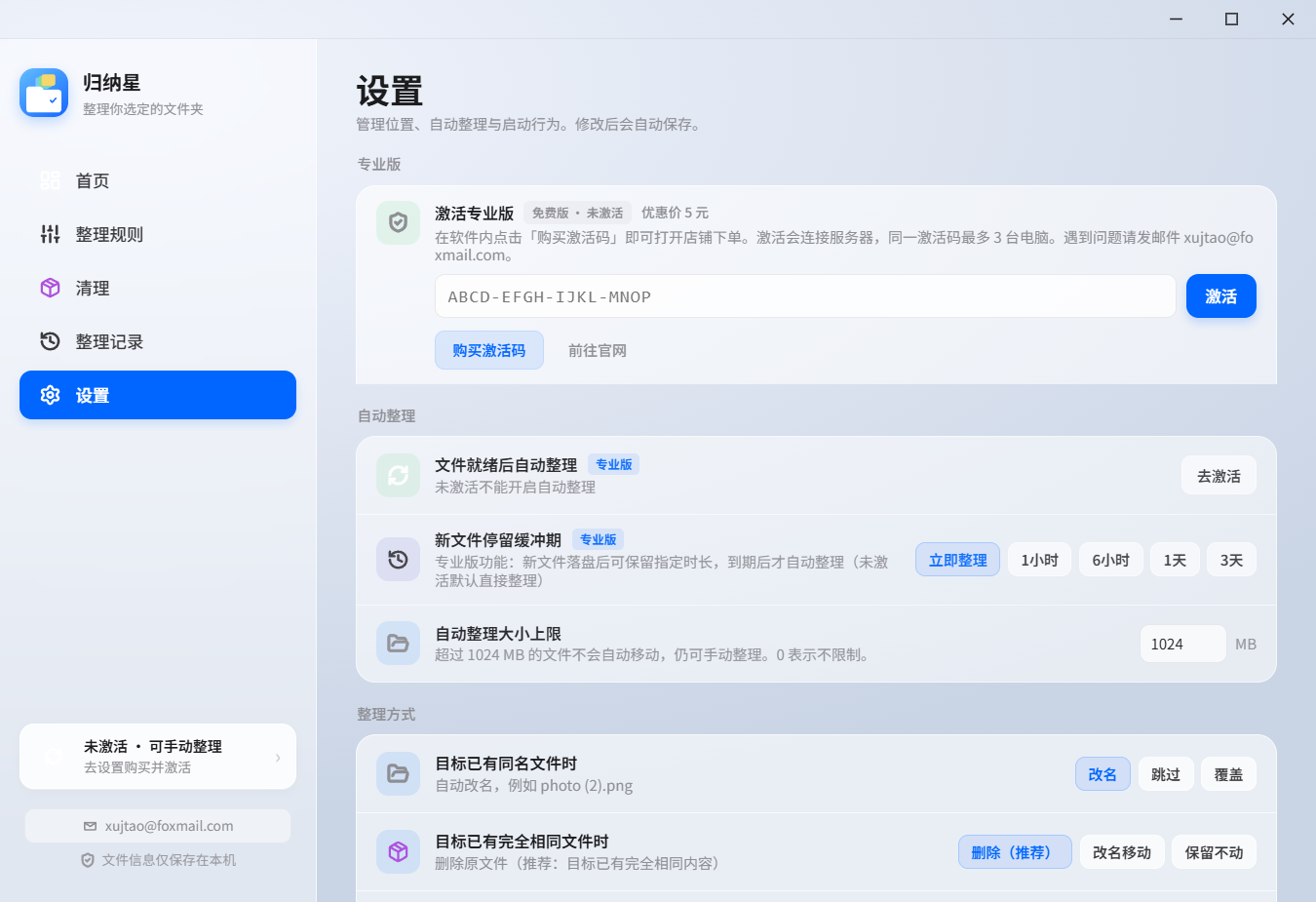Select 改名 for same-name files
Image resolution: width=1316 pixels, height=902 pixels.
[1103, 774]
